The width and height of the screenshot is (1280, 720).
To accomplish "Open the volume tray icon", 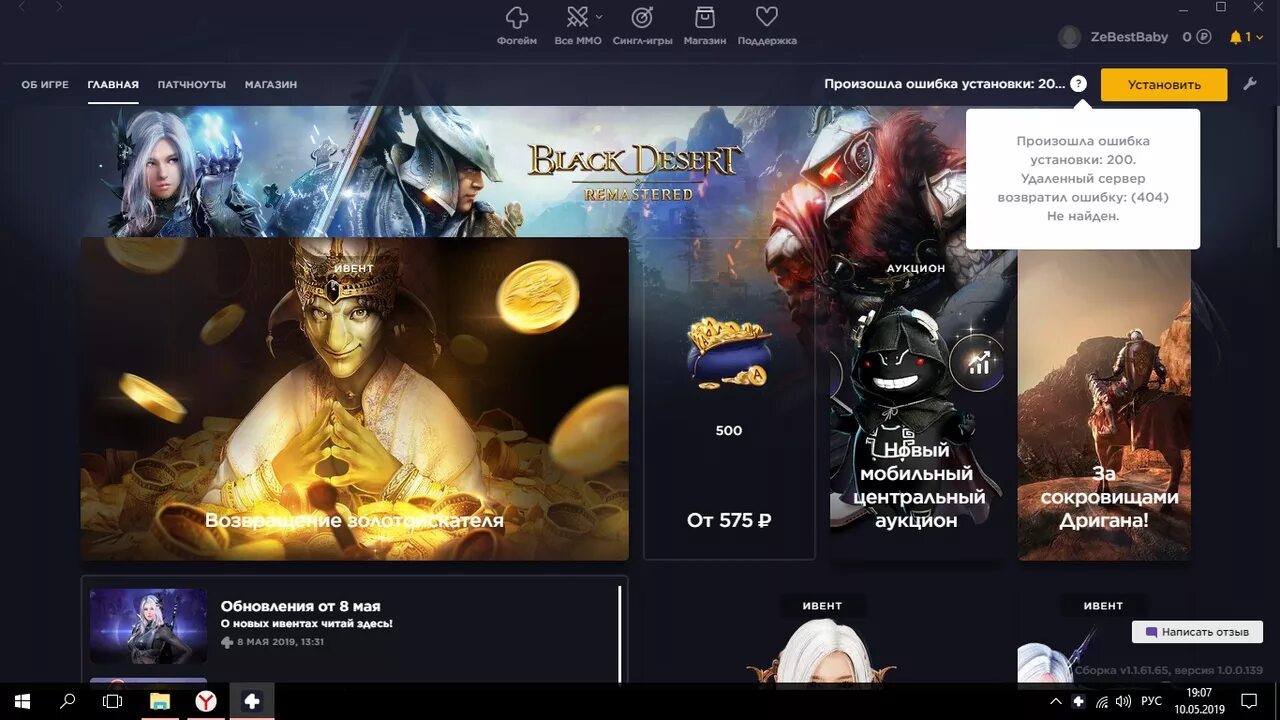I will pyautogui.click(x=1124, y=702).
